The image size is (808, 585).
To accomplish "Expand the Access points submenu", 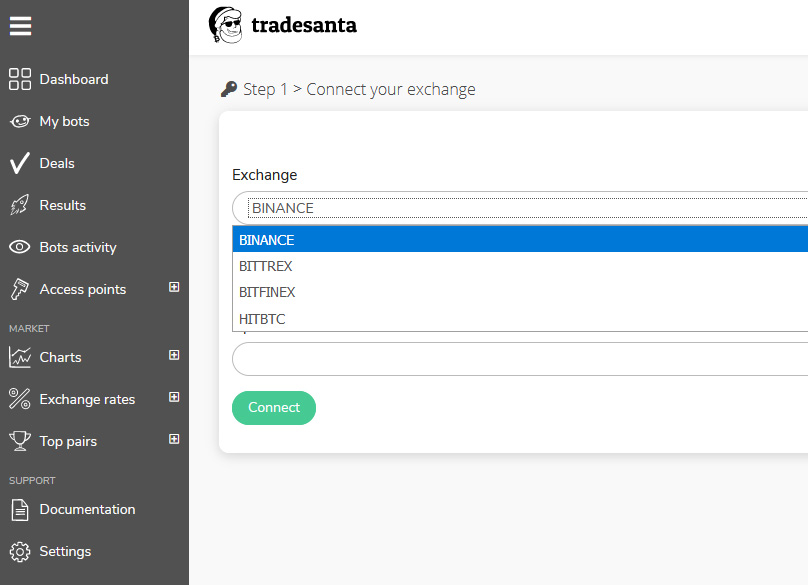I will pyautogui.click(x=174, y=287).
